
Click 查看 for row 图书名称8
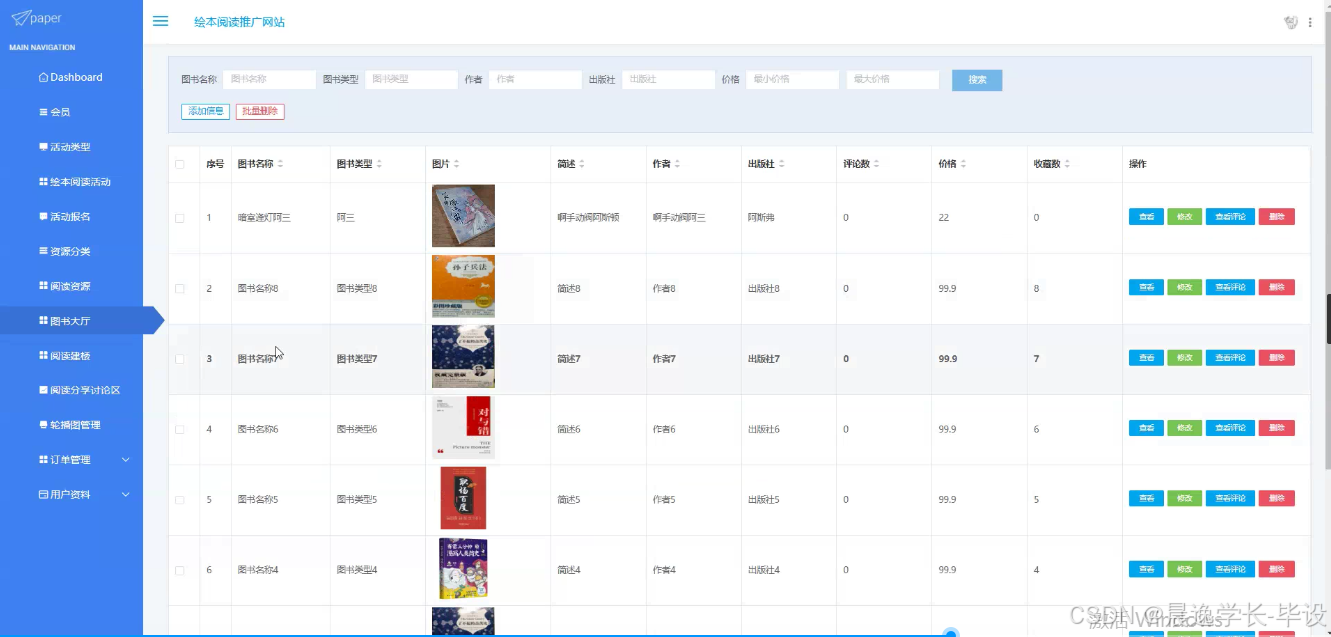coord(1146,288)
